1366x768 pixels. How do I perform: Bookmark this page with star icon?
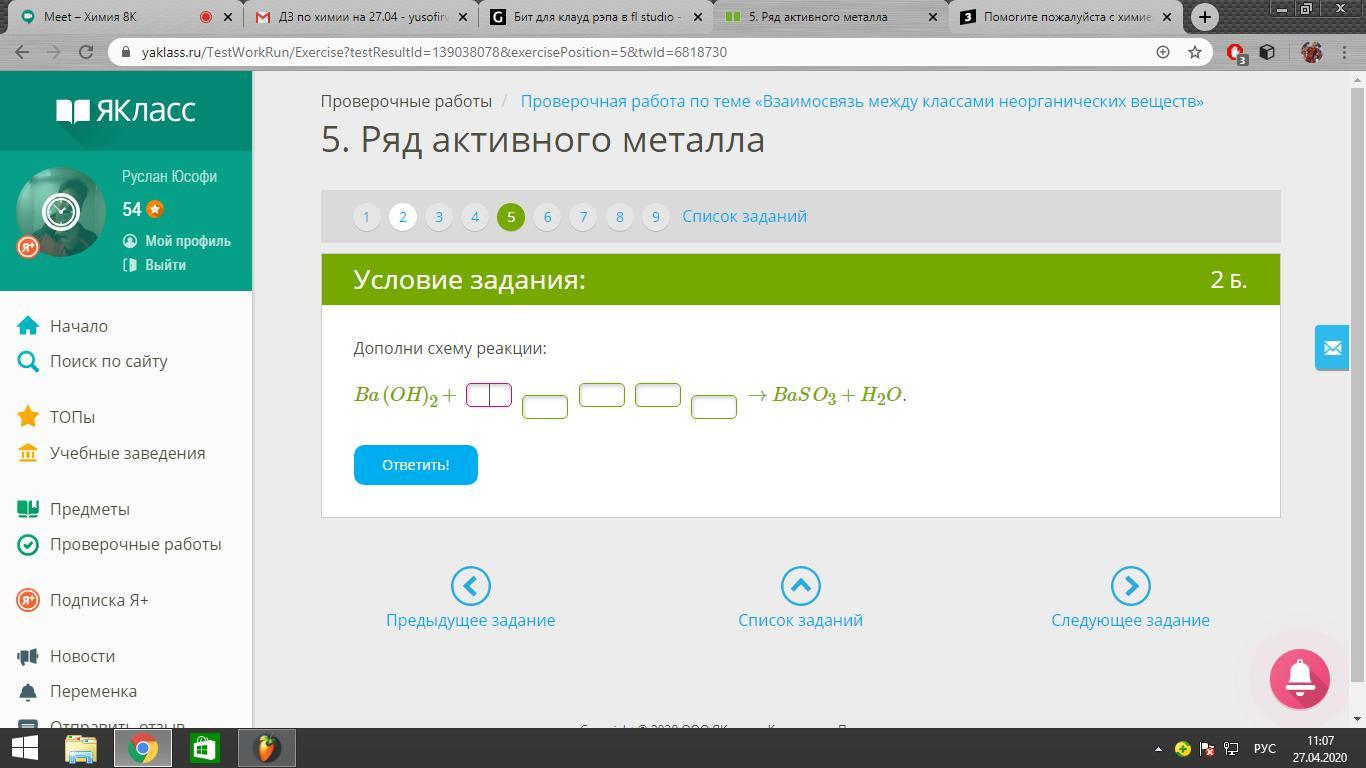[x=1194, y=52]
